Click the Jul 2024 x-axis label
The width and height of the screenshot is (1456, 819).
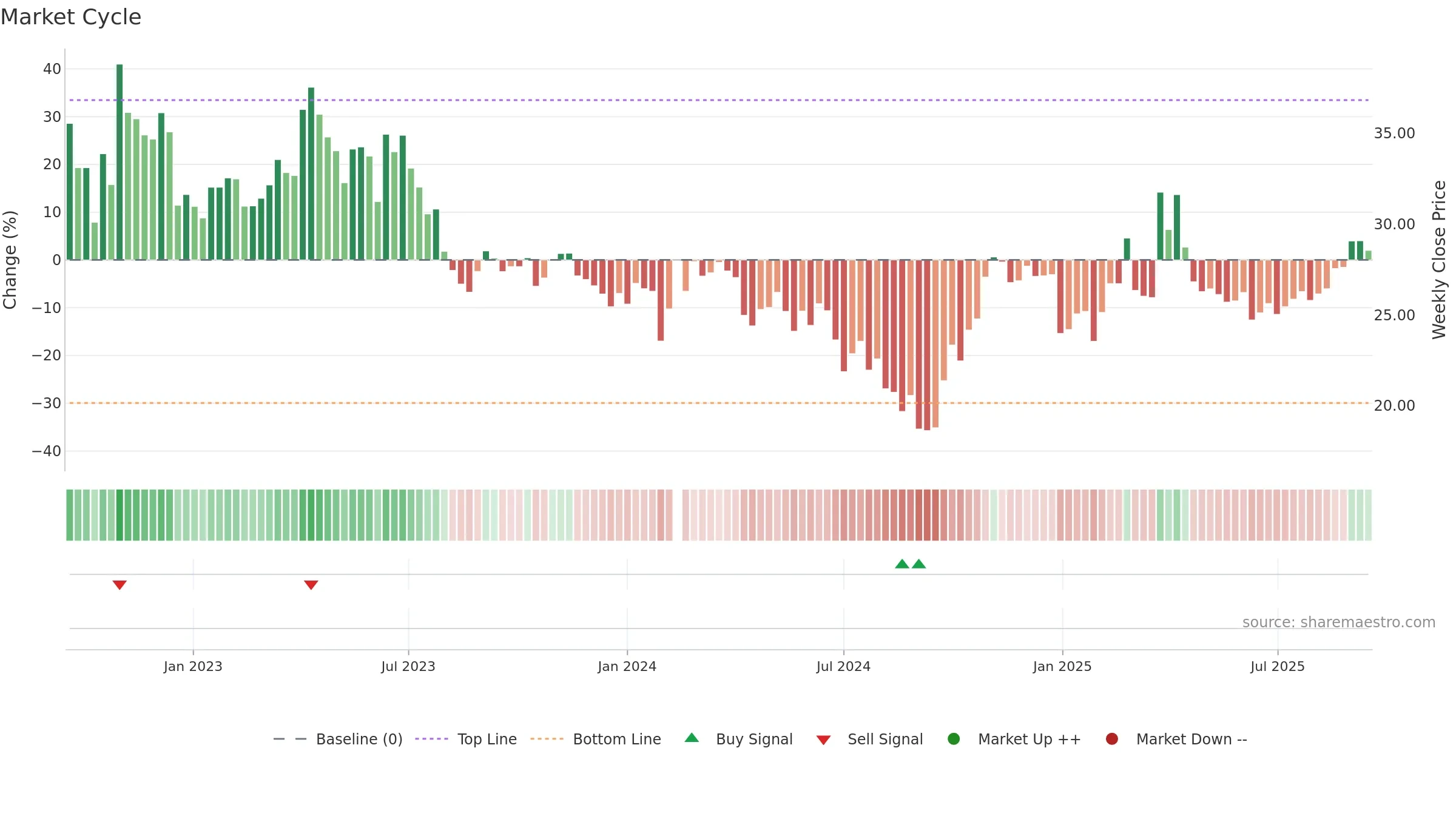click(844, 666)
